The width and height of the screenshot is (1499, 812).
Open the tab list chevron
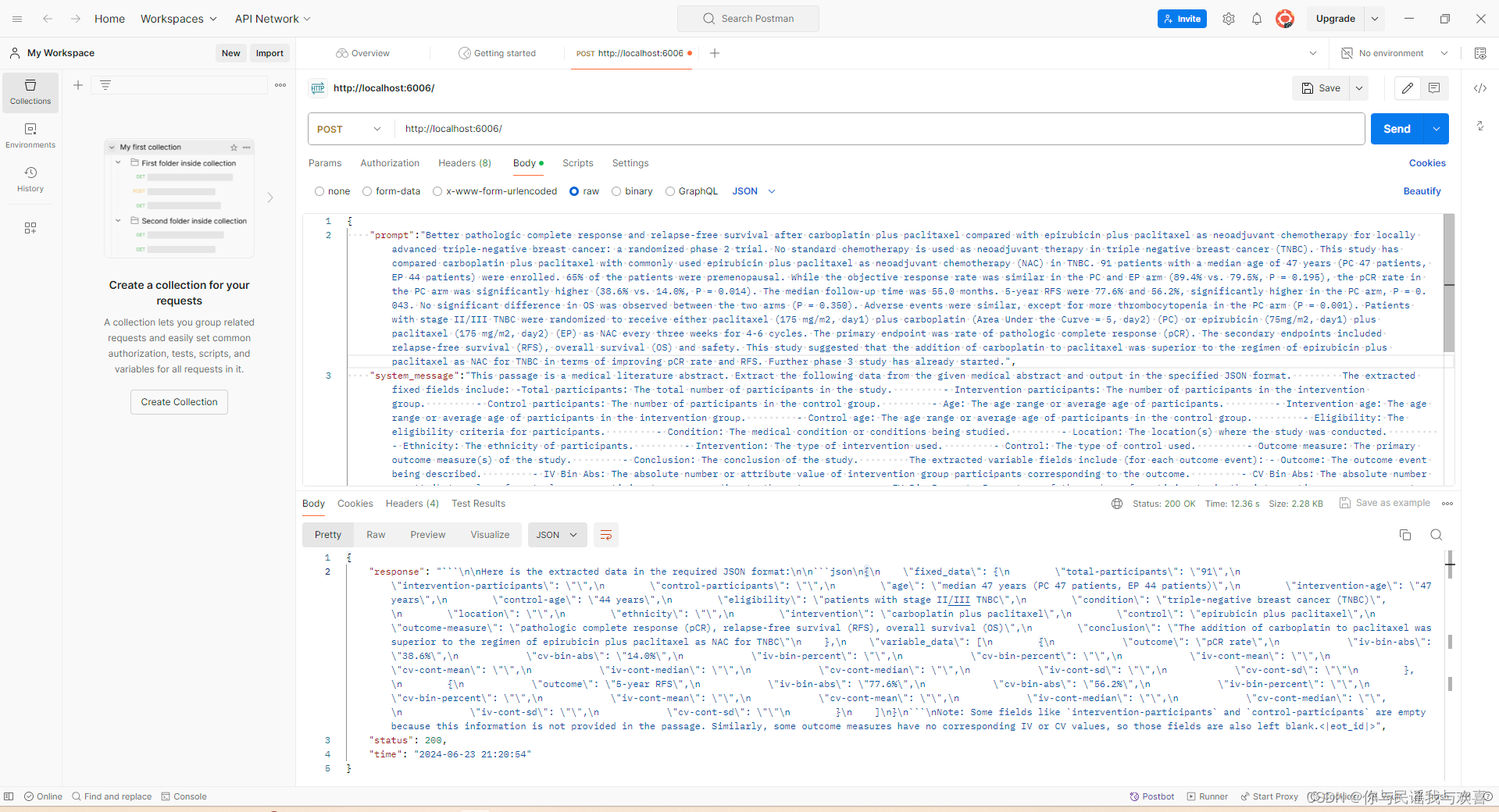(x=1313, y=53)
